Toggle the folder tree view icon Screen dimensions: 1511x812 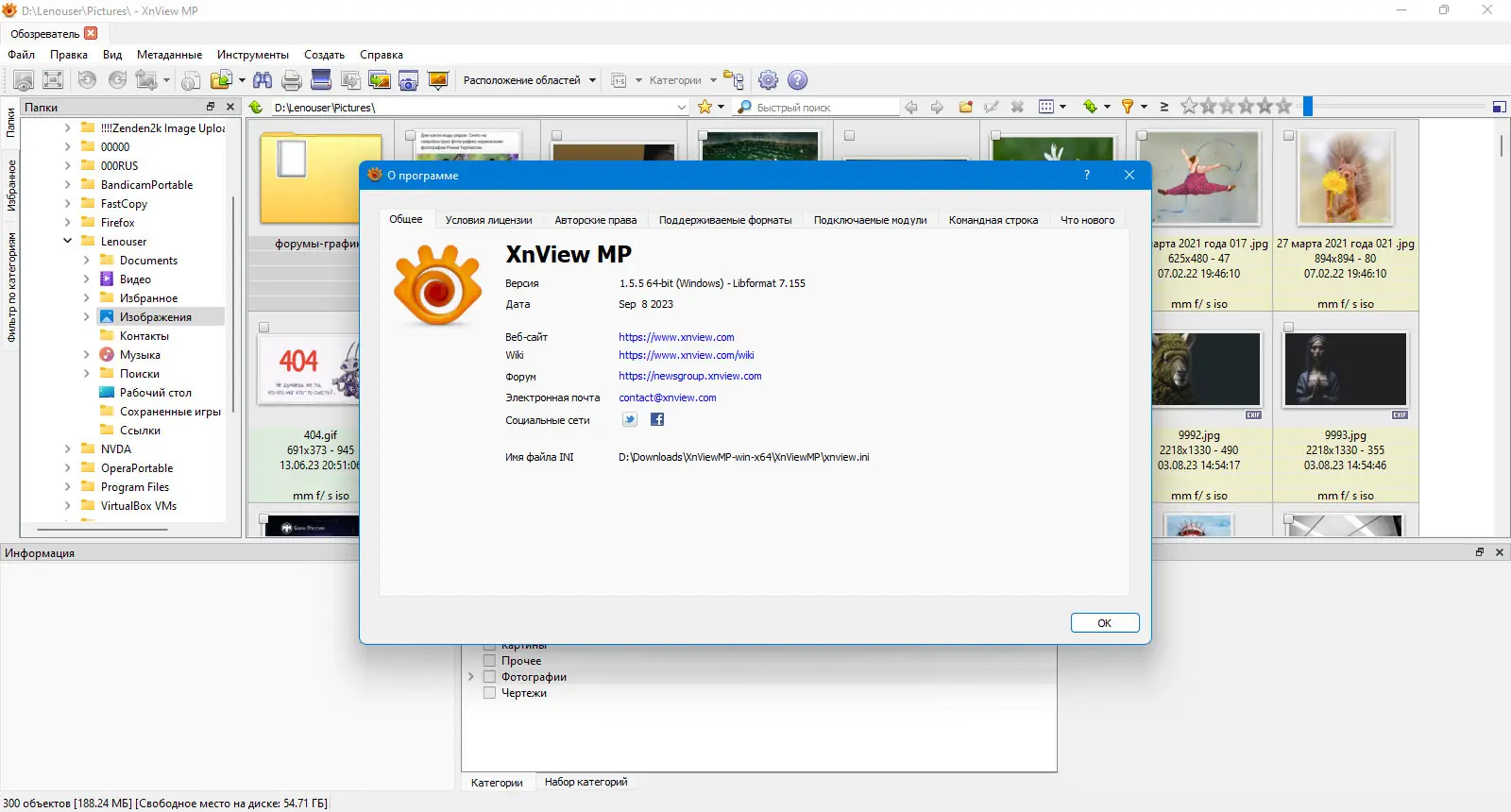pyautogui.click(x=734, y=80)
